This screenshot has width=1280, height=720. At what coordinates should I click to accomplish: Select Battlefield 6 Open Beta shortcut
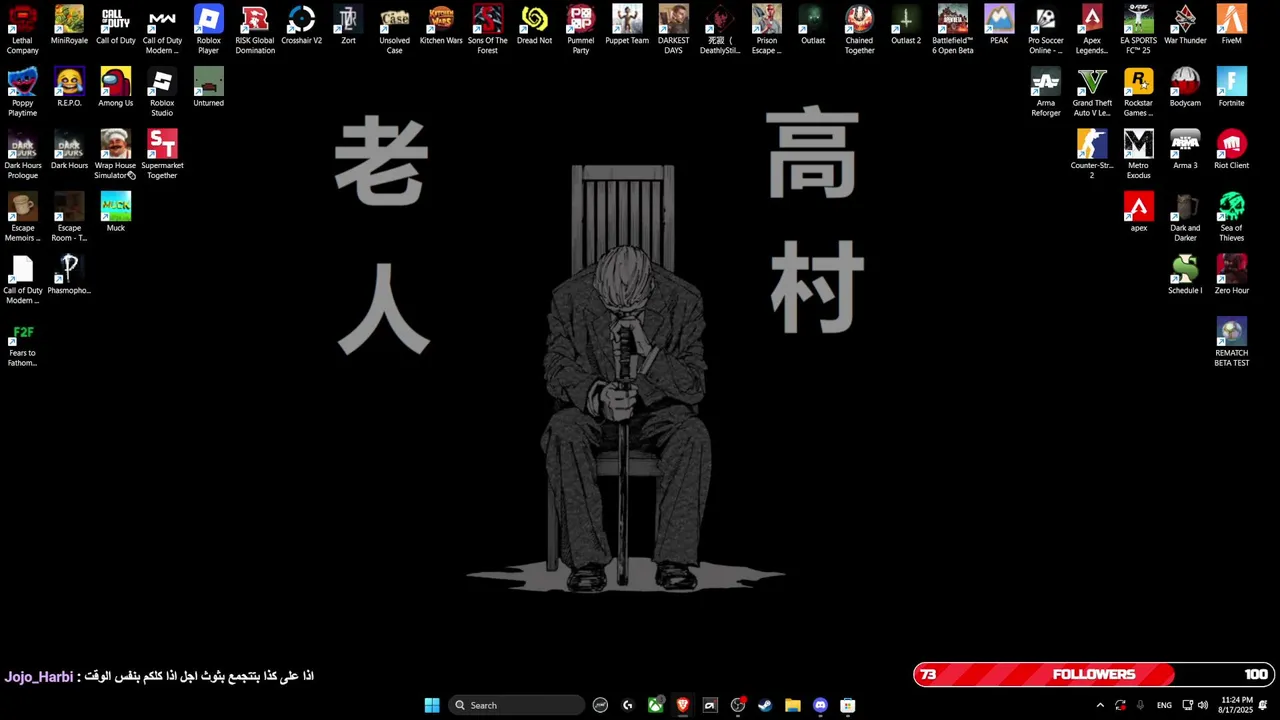(x=952, y=30)
